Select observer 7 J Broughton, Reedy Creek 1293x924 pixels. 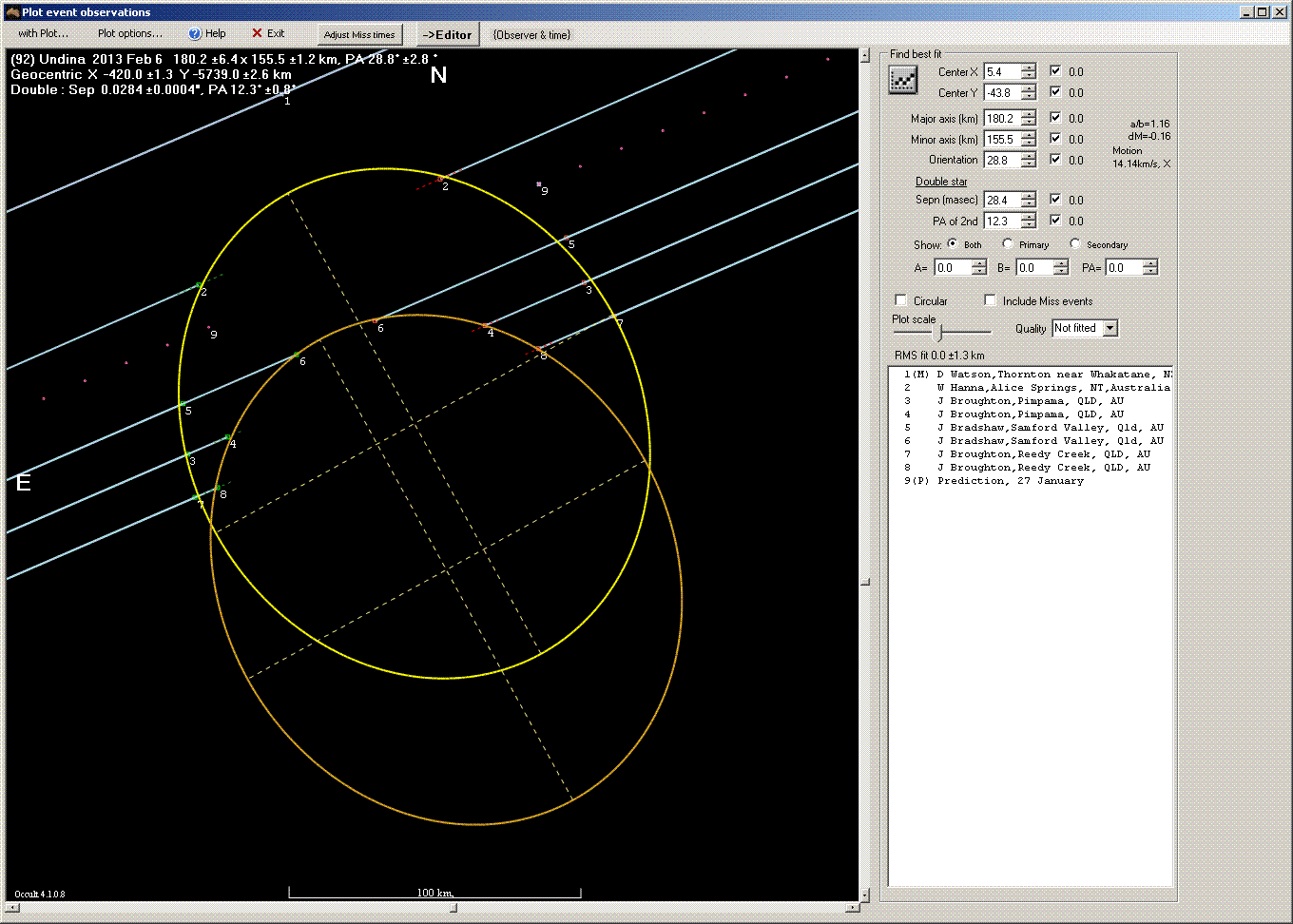[1031, 454]
